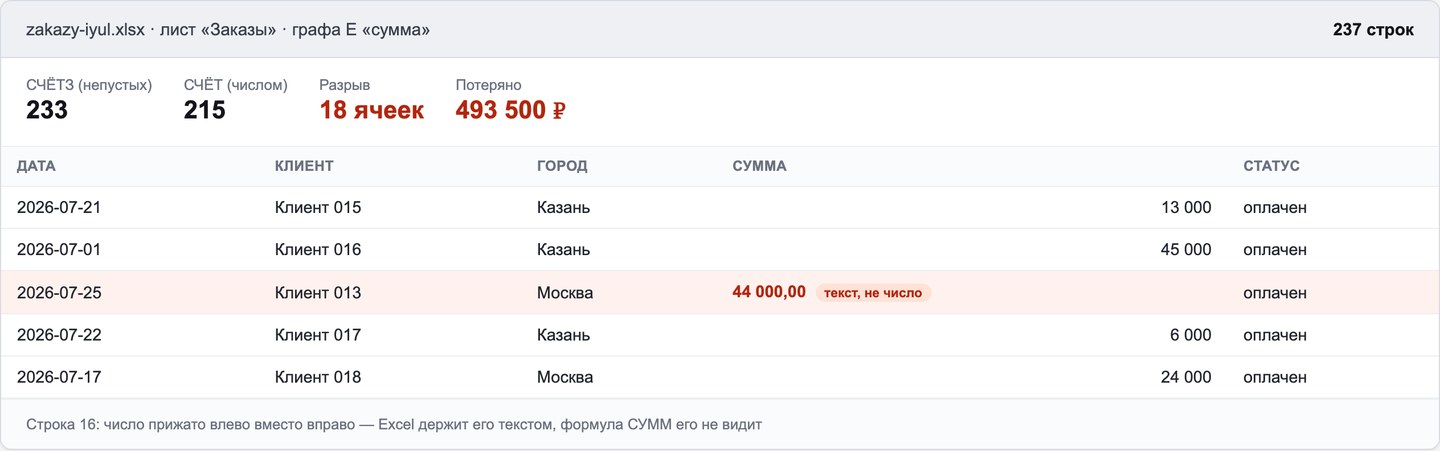Click the red 44 000,00 text value
The width and height of the screenshot is (1440, 451).
[769, 292]
